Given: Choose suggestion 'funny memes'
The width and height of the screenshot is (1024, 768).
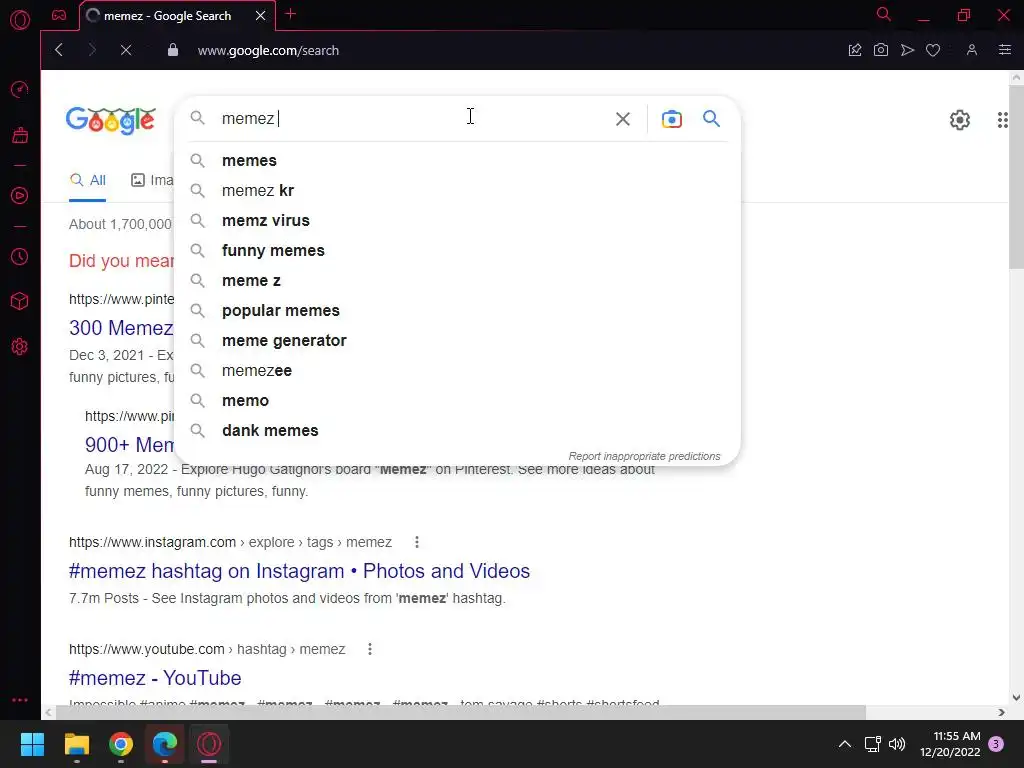Looking at the screenshot, I should click(x=457, y=251).
